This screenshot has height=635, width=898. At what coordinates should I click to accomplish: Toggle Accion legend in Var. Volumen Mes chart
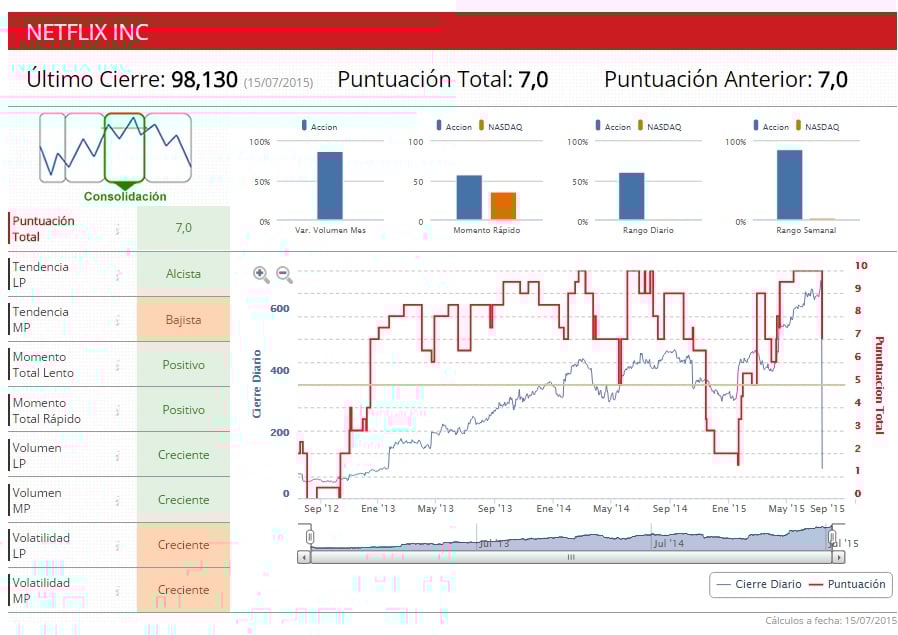tap(320, 127)
